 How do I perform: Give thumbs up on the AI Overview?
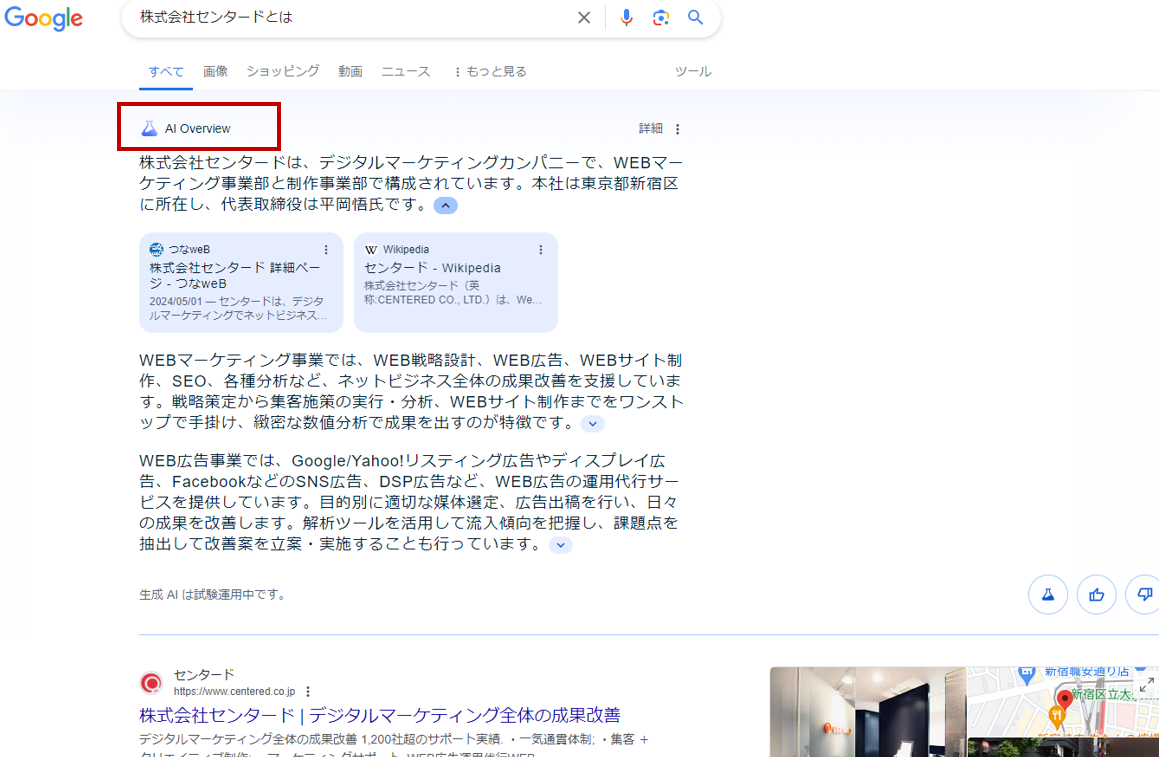tap(1096, 594)
